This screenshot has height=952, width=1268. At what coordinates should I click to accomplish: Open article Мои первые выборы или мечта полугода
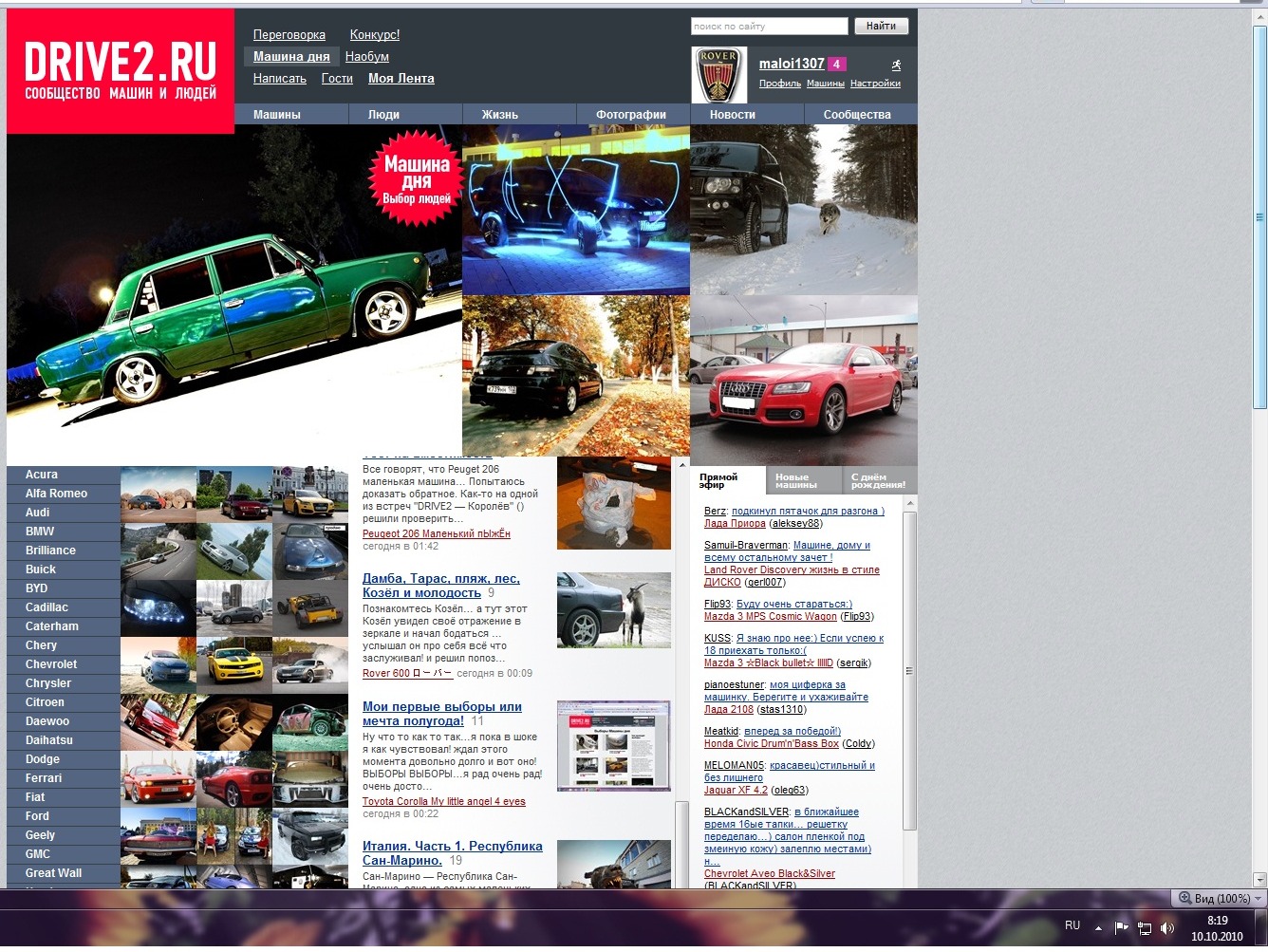pyautogui.click(x=442, y=714)
